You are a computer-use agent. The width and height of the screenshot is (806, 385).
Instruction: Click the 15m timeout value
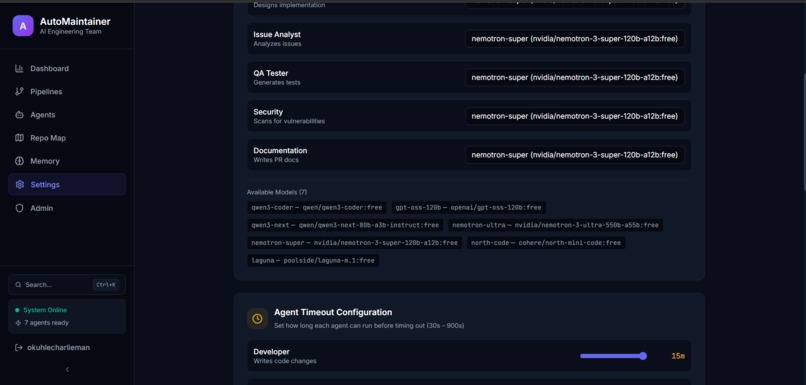(678, 356)
